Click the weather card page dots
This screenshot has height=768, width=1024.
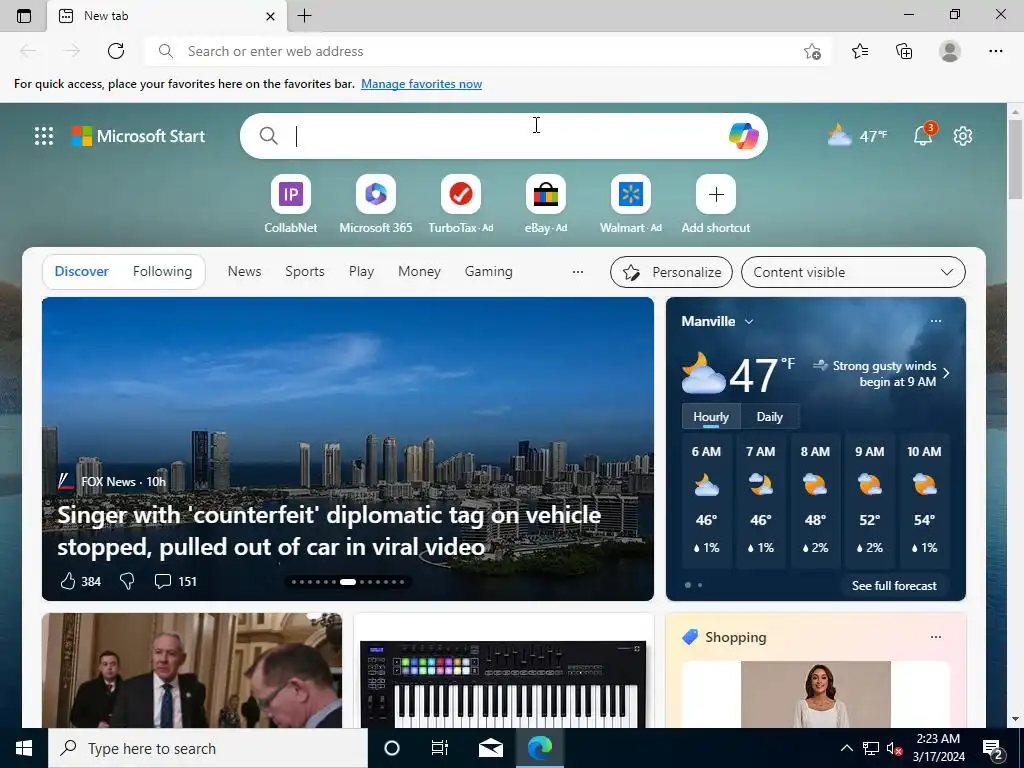[x=694, y=585]
